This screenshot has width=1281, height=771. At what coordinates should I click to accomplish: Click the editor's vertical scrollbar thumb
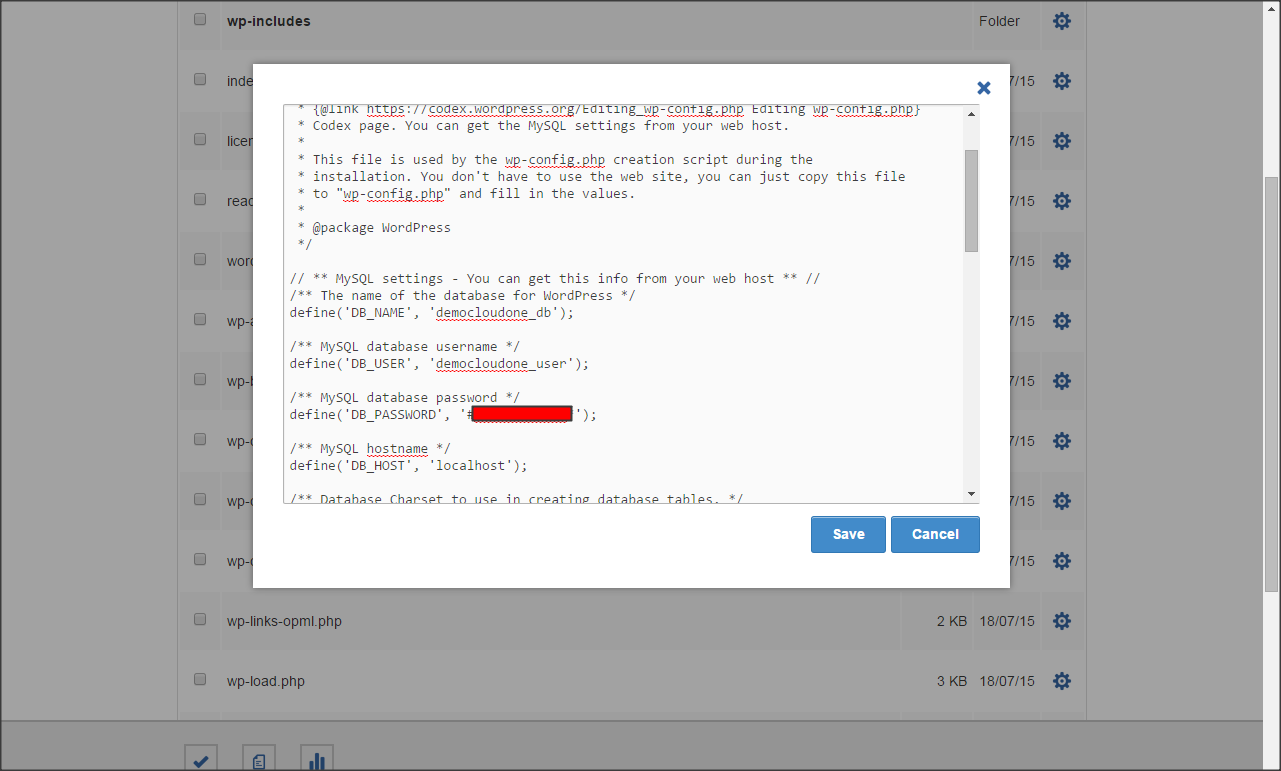pyautogui.click(x=971, y=200)
